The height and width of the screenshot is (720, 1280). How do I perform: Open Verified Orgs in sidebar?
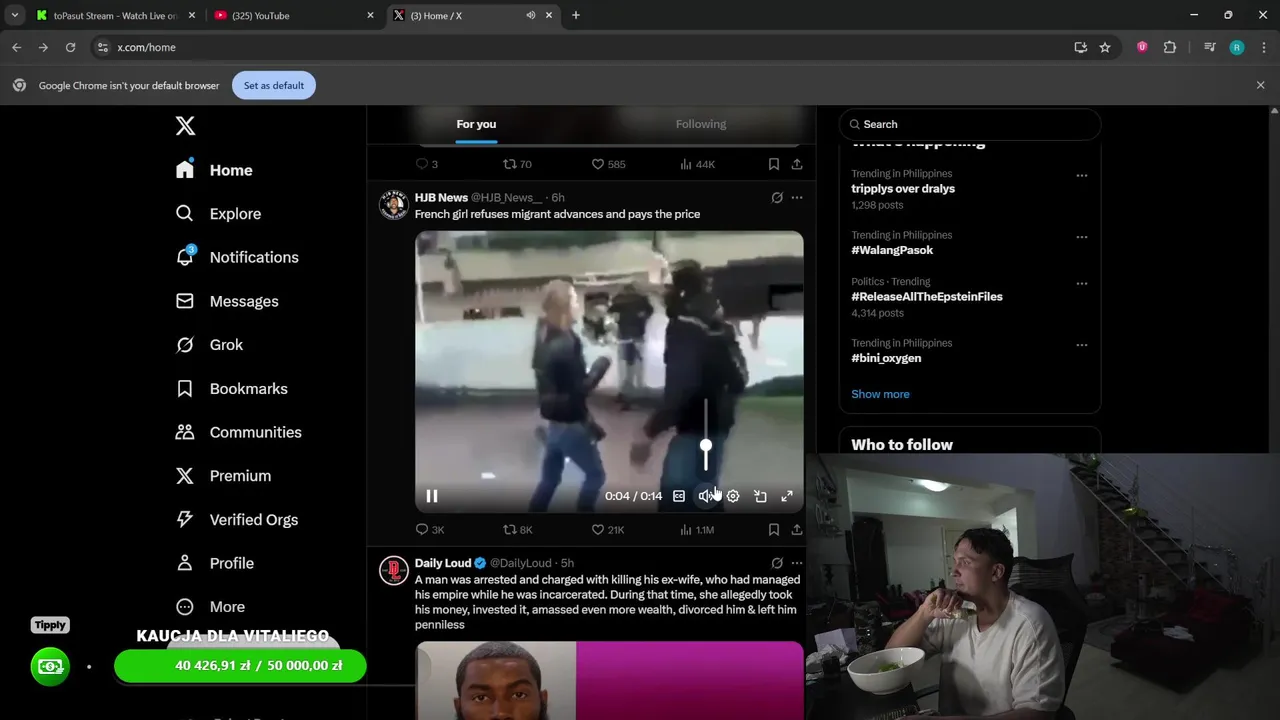[238, 520]
